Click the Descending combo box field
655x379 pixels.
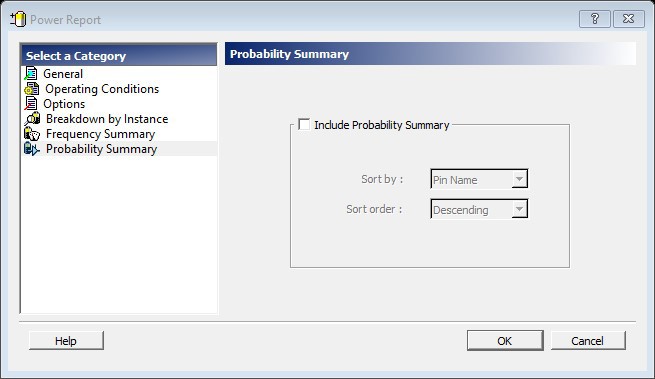[x=479, y=209]
